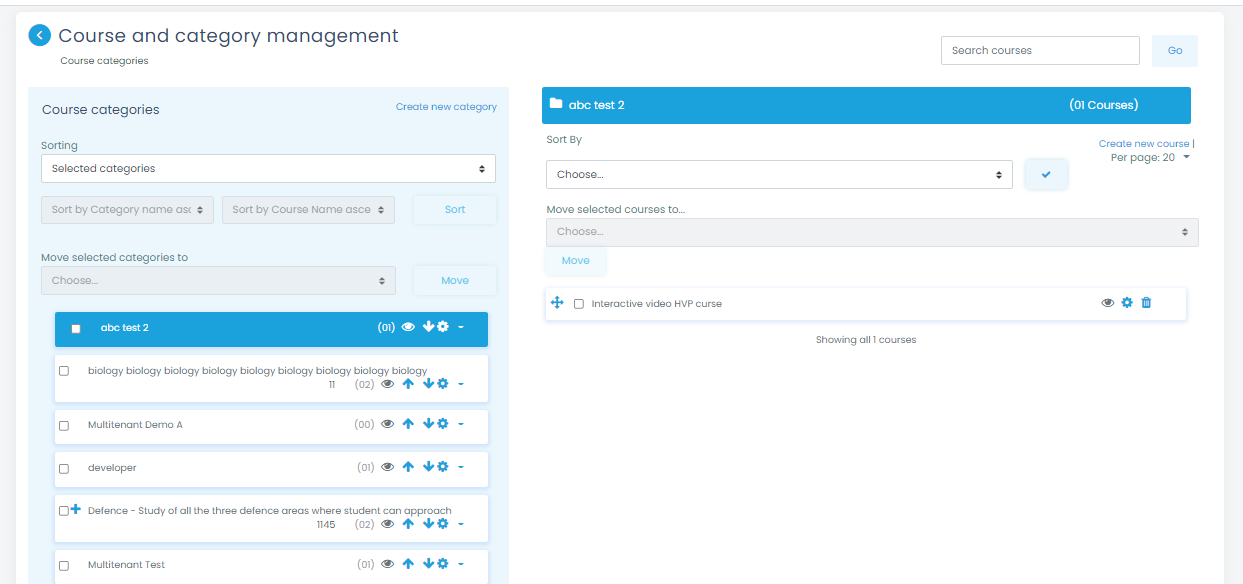Move abc test 2 category down

click(428, 327)
